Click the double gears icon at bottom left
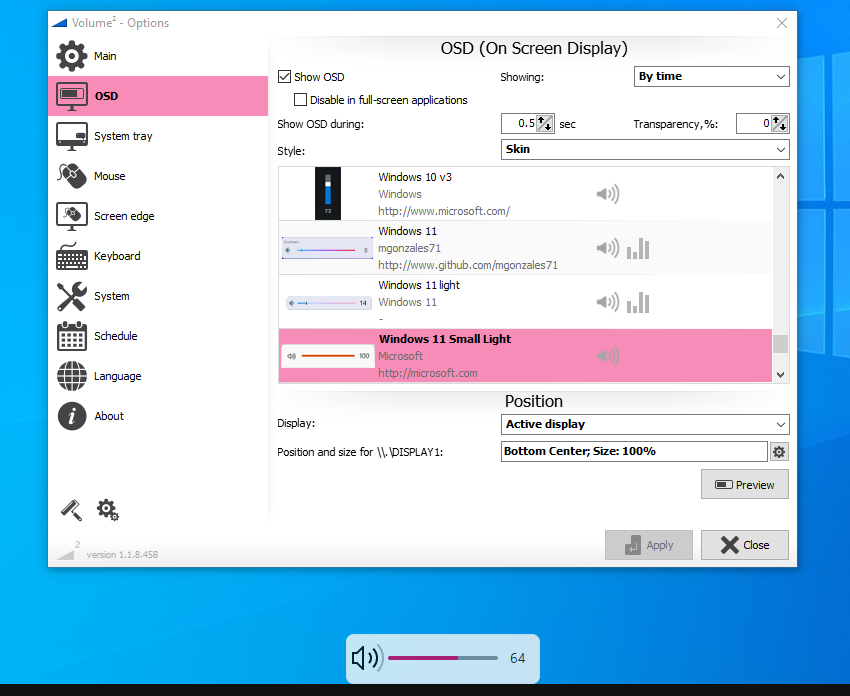 click(x=107, y=510)
